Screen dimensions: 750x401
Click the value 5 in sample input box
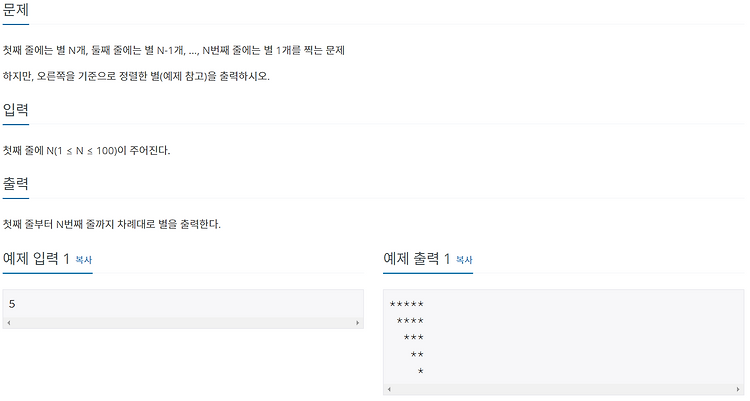(12, 304)
